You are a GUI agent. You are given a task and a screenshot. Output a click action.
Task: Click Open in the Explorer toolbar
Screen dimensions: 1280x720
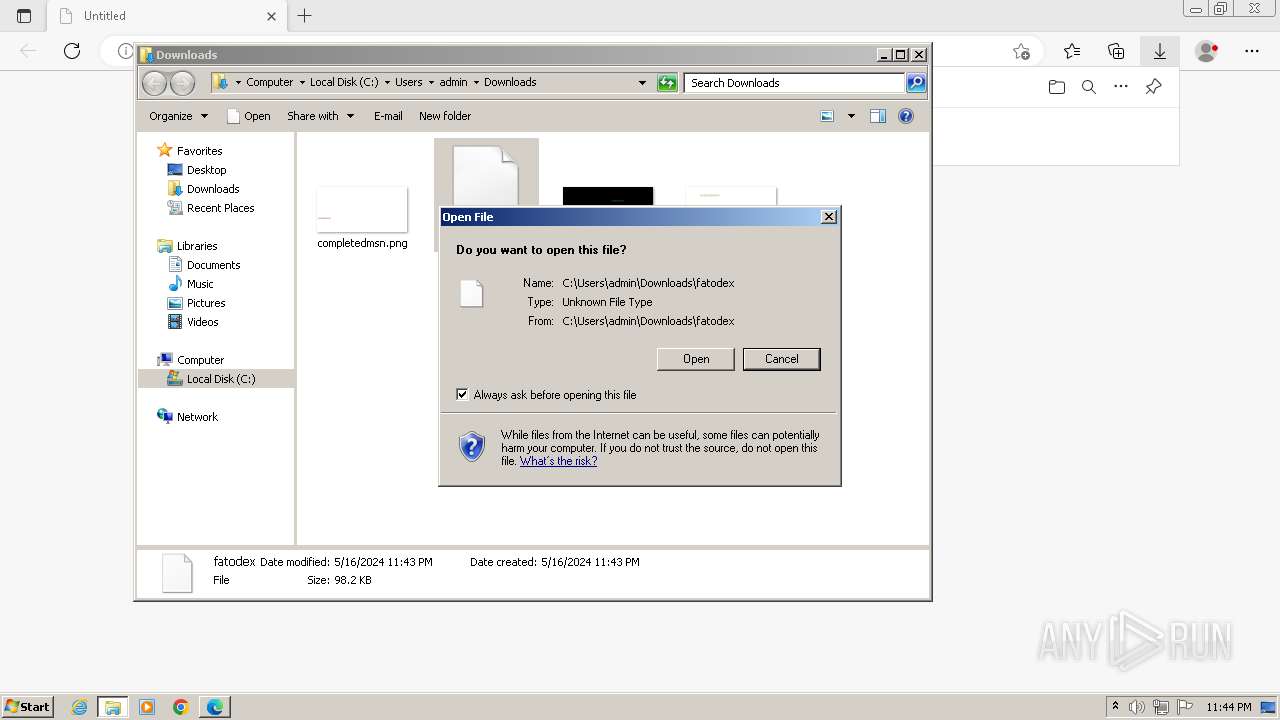click(249, 116)
